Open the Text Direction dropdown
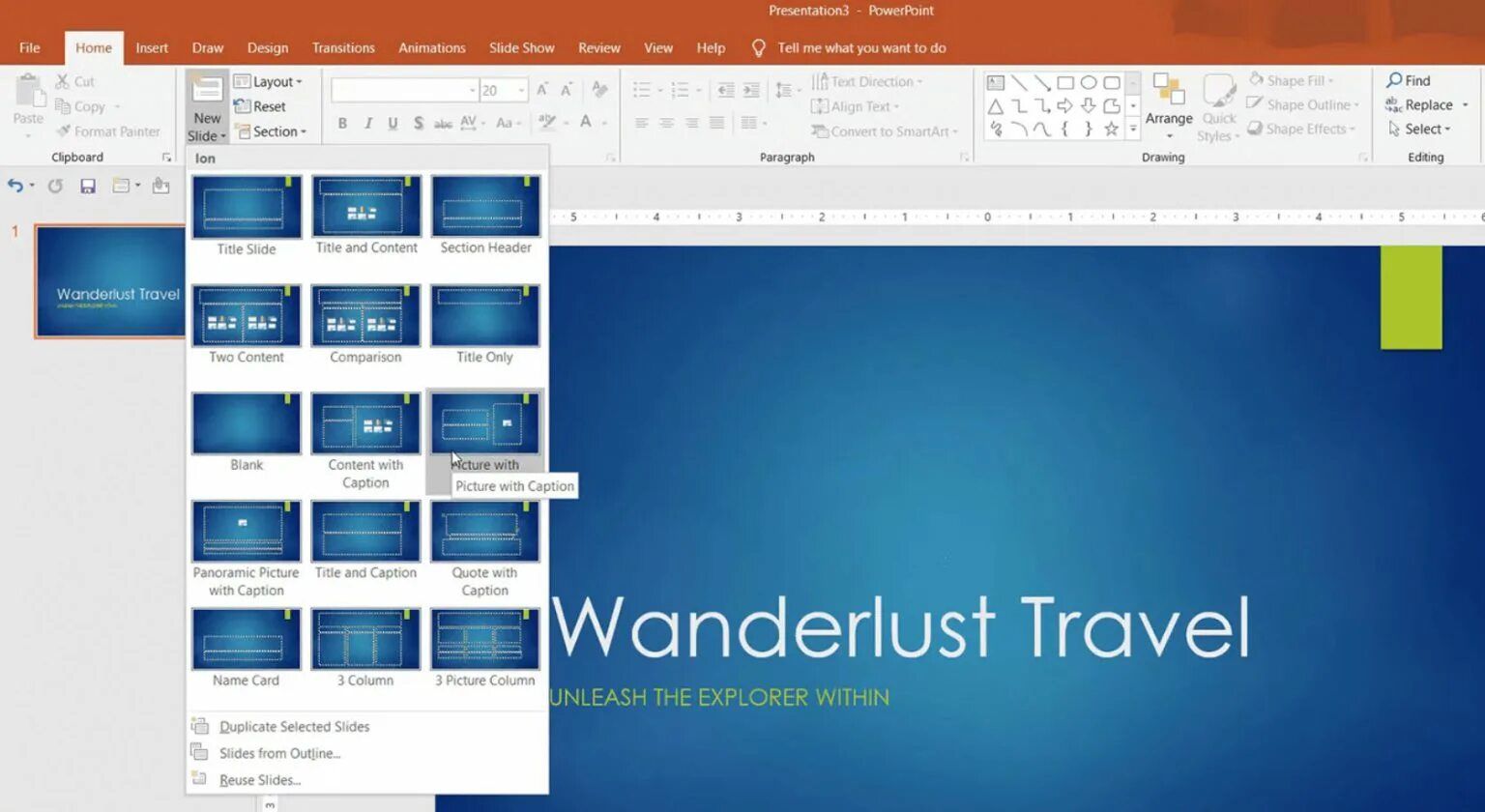Image resolution: width=1485 pixels, height=812 pixels. [866, 81]
